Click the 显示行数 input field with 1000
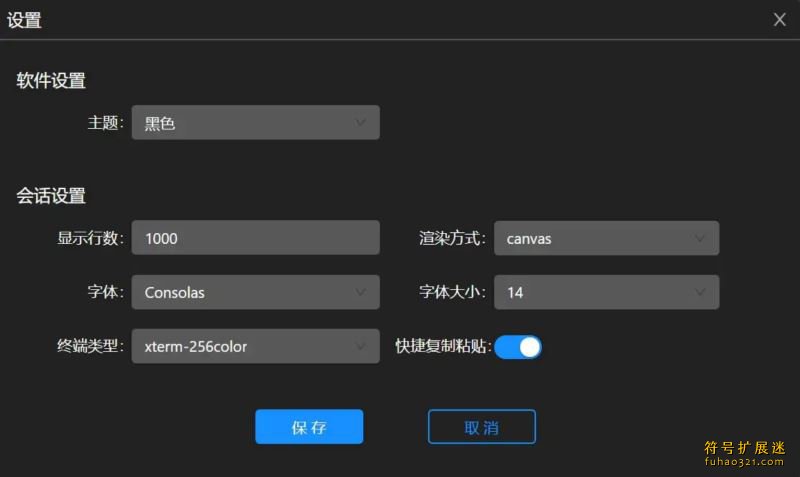Viewport: 800px width, 477px height. click(x=256, y=238)
